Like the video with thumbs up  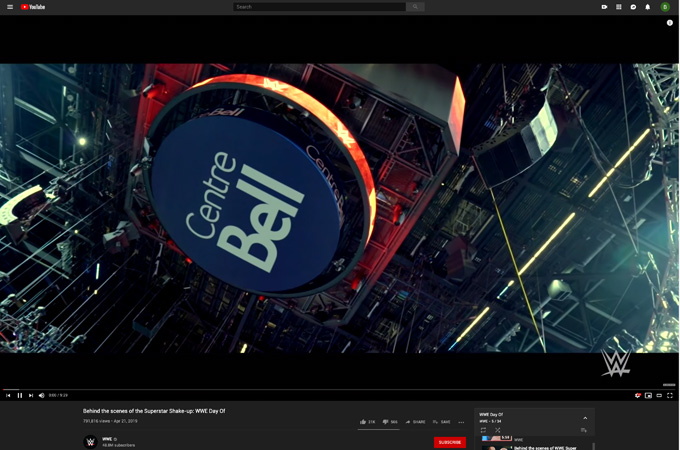[x=367, y=422]
